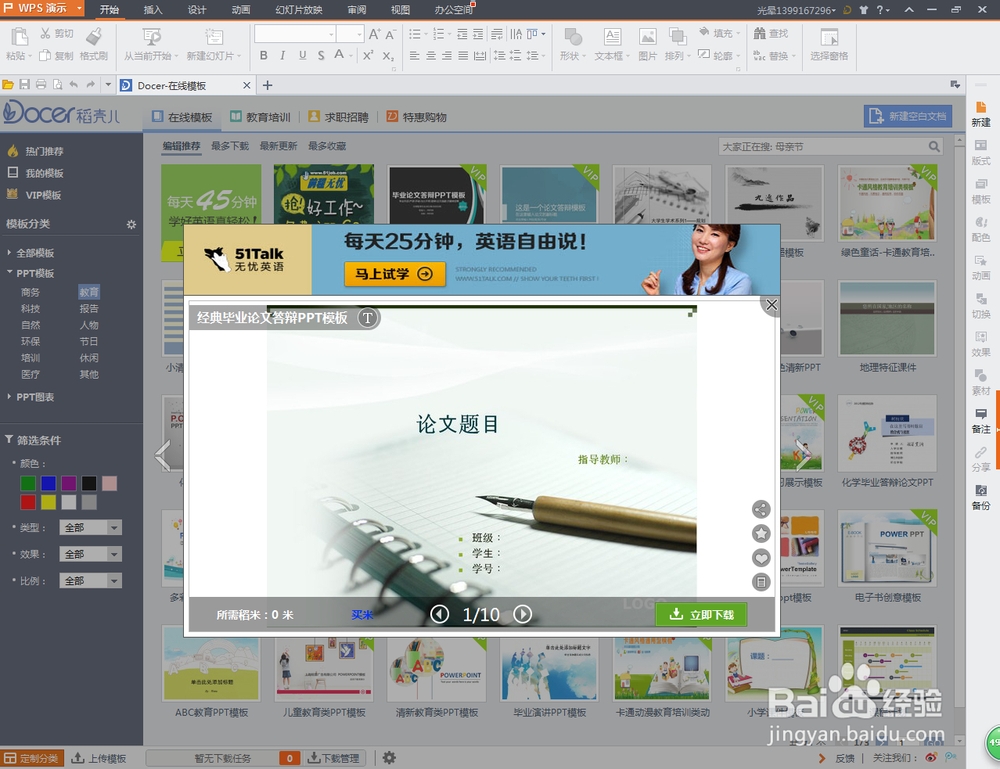Click the paste clipboard icon
The height and width of the screenshot is (769, 1000).
(x=19, y=37)
